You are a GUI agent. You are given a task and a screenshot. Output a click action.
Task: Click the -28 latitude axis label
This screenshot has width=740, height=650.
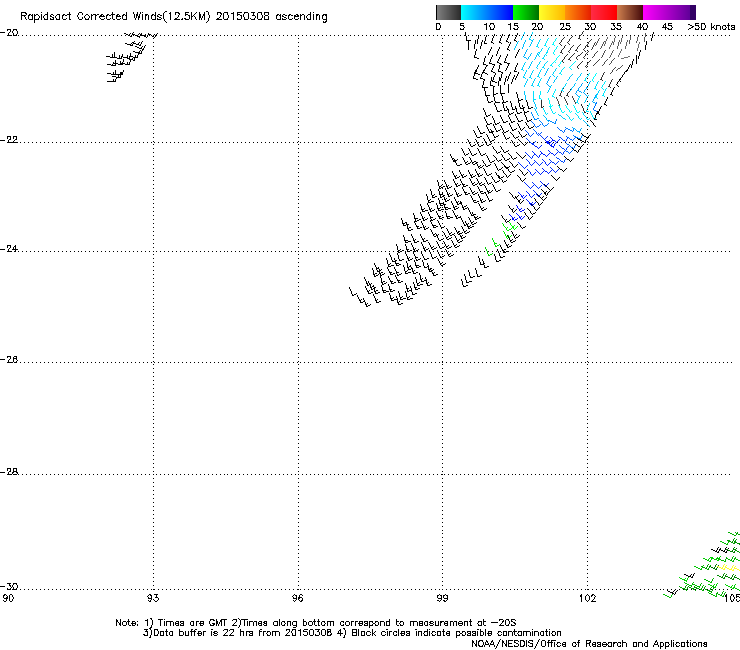pos(9,472)
